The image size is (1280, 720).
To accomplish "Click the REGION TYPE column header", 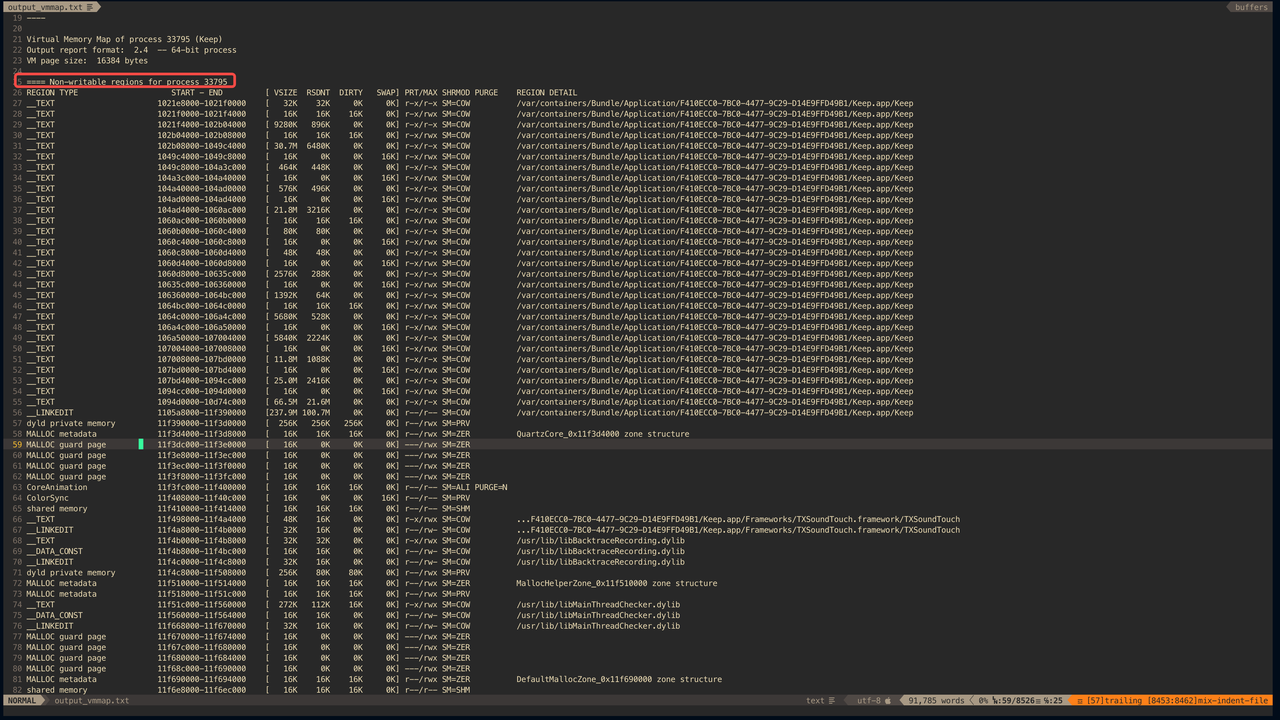I will pos(52,92).
